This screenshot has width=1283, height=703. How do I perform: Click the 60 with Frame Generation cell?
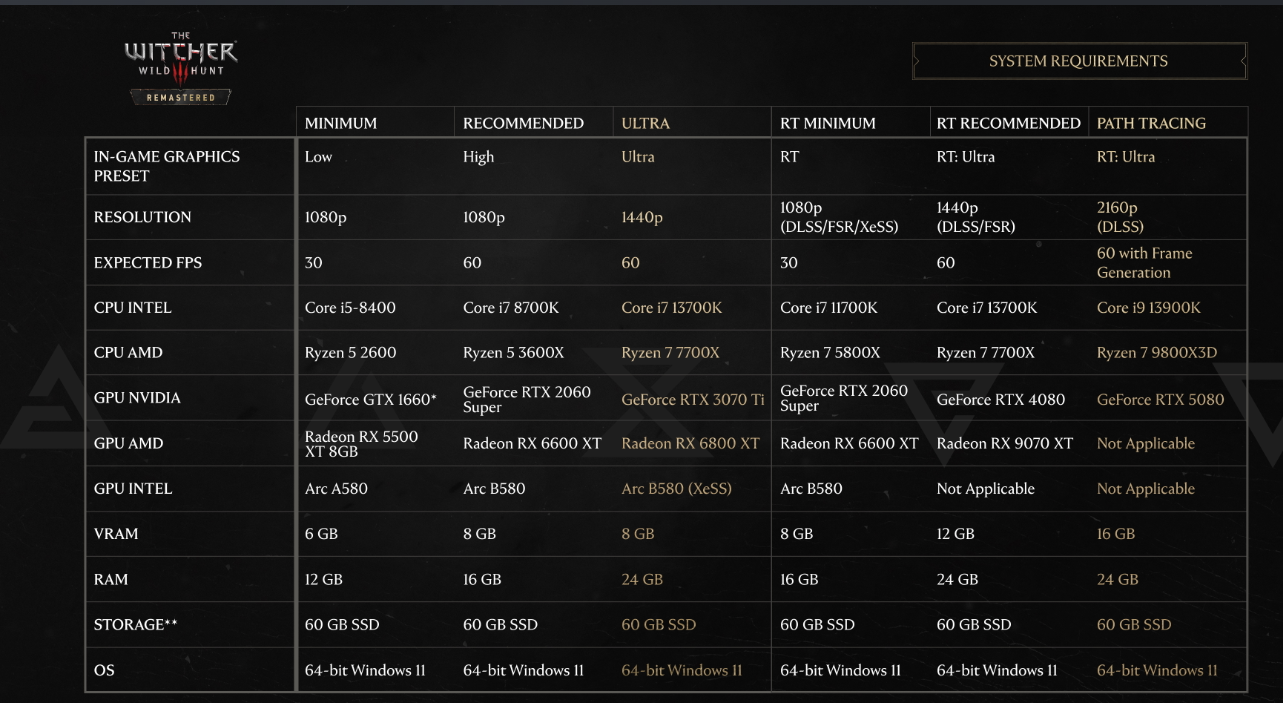pyautogui.click(x=1145, y=262)
